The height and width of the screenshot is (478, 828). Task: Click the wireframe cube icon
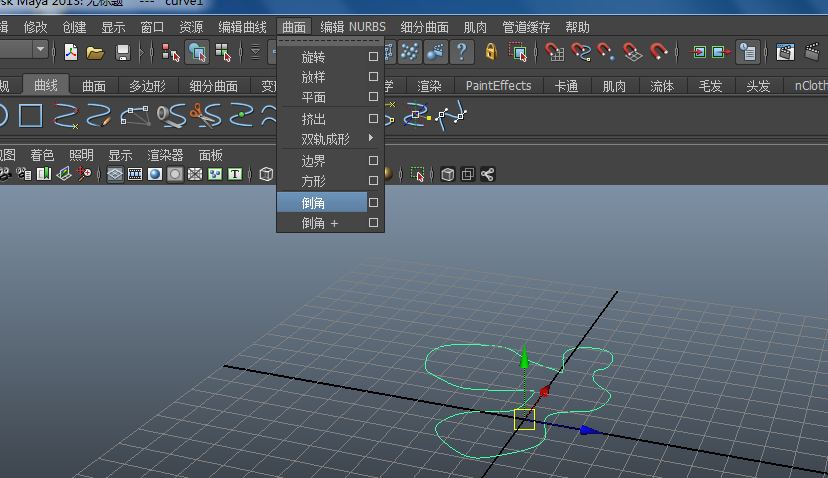pyautogui.click(x=266, y=174)
